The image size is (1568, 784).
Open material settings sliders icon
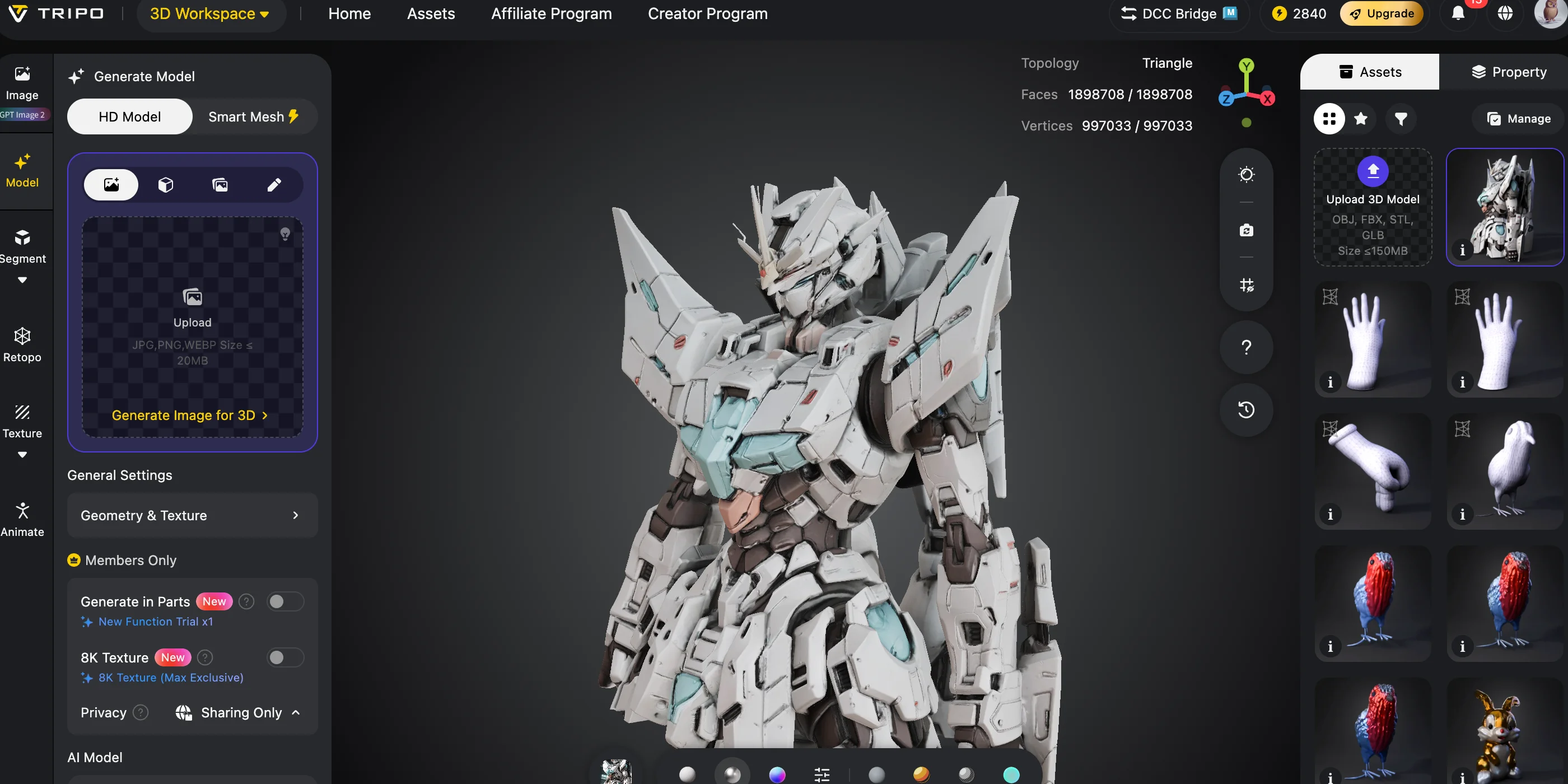pos(822,774)
